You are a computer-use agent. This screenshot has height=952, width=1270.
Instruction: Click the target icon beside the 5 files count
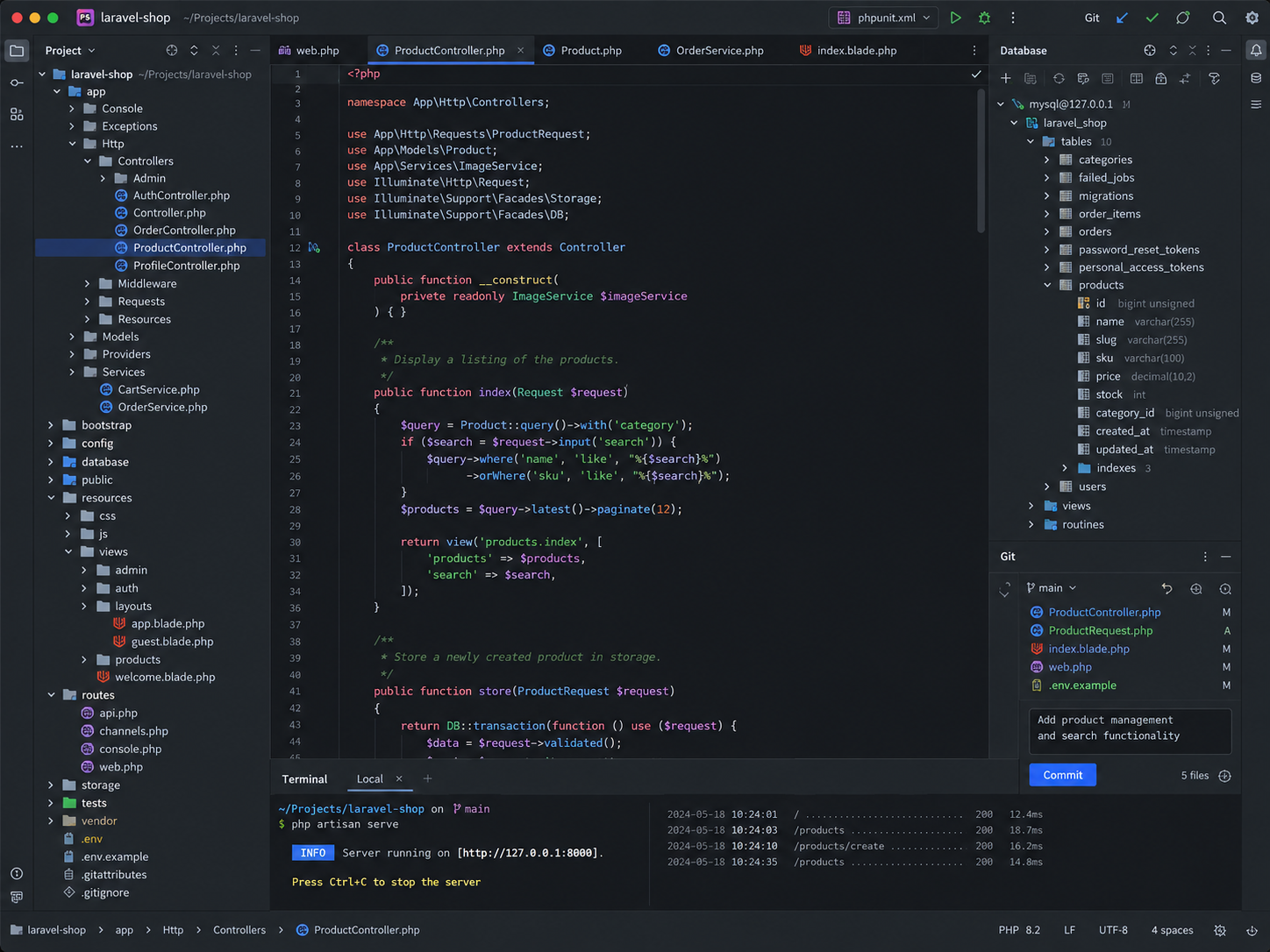coord(1224,776)
